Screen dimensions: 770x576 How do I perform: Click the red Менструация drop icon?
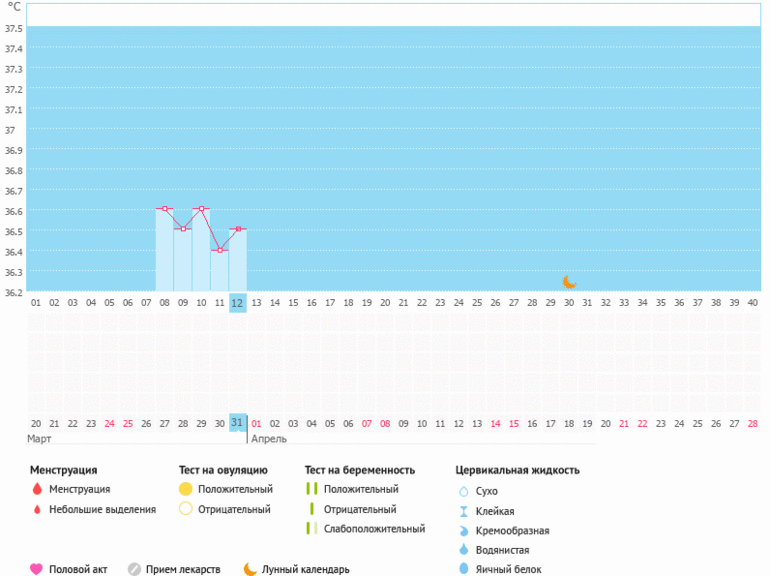click(37, 489)
